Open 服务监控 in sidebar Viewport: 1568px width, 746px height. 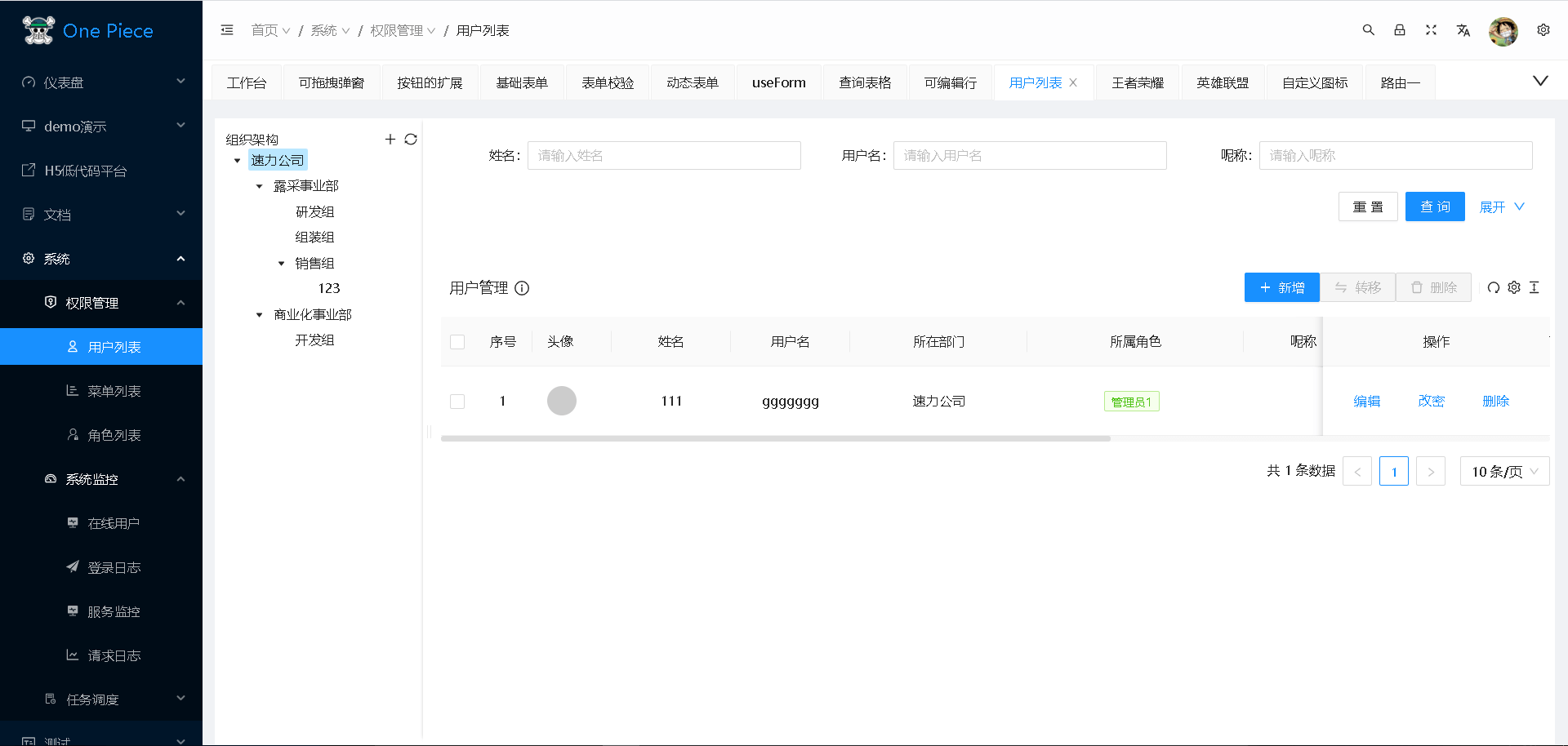tap(101, 611)
